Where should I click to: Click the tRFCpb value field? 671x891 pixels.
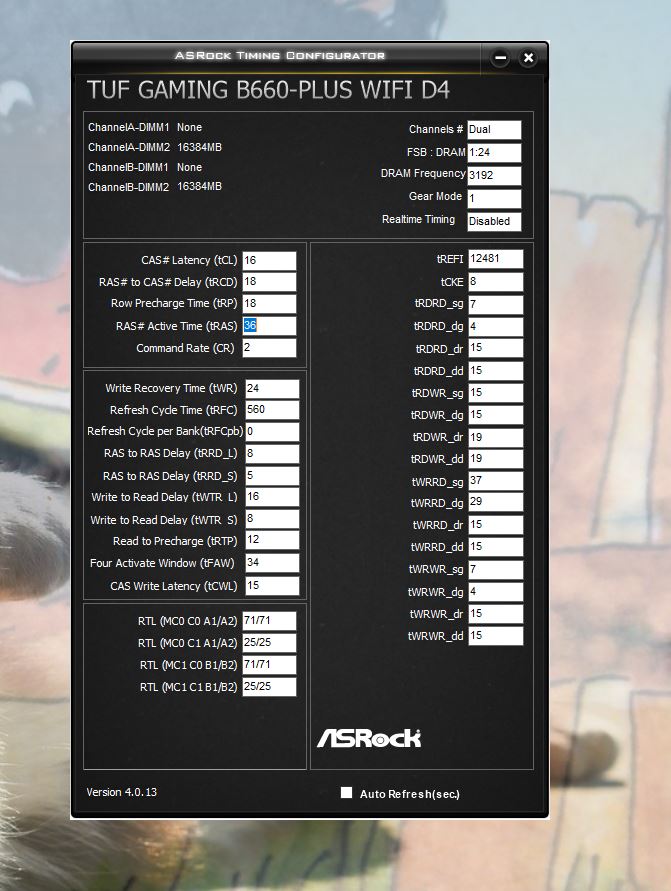pos(272,432)
